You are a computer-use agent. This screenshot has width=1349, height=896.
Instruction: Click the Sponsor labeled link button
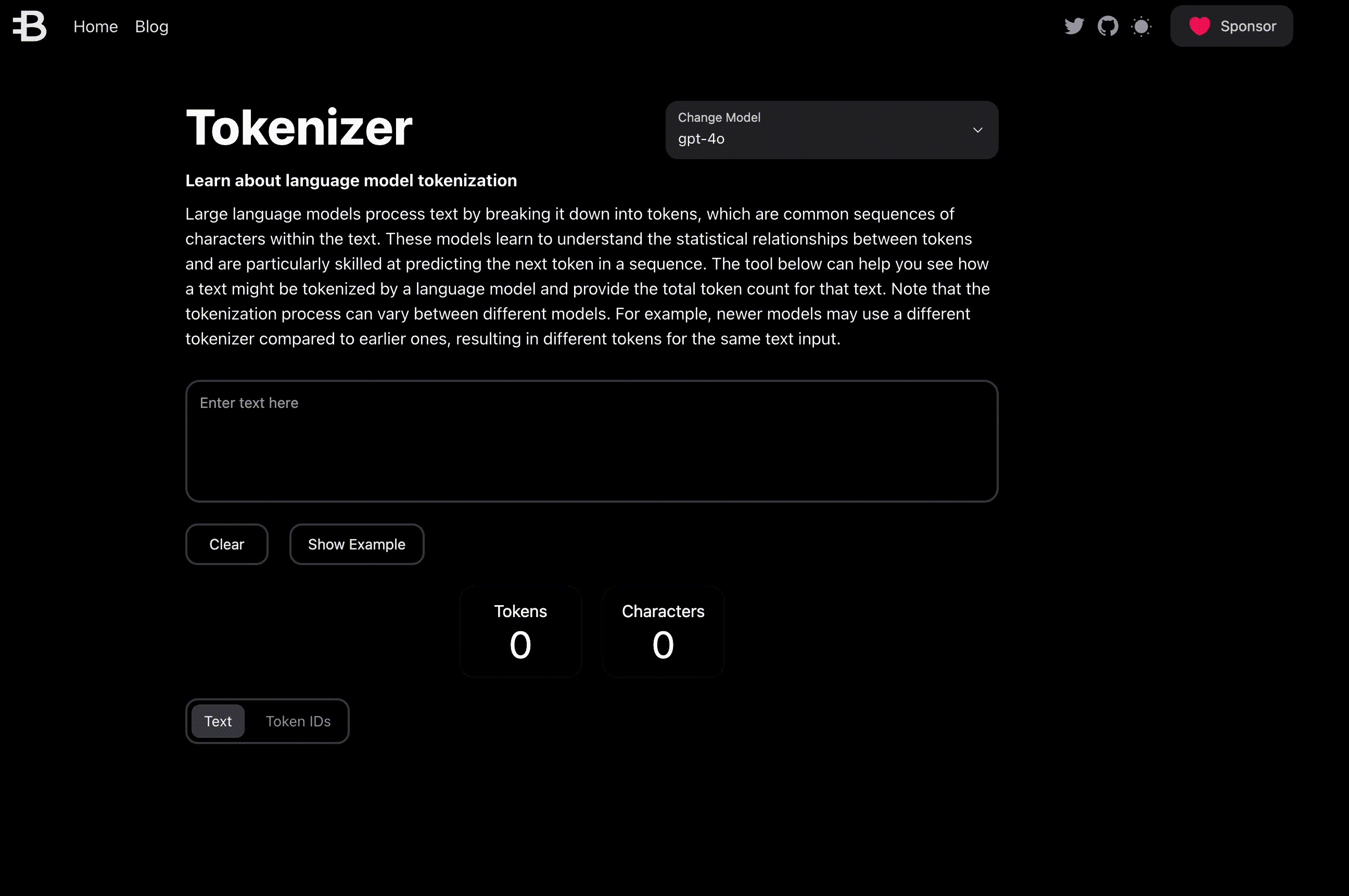point(1232,26)
